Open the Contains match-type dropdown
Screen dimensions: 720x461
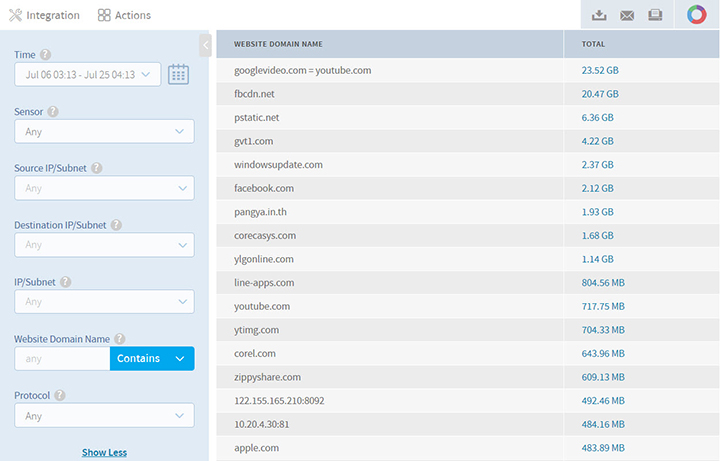[x=152, y=358]
